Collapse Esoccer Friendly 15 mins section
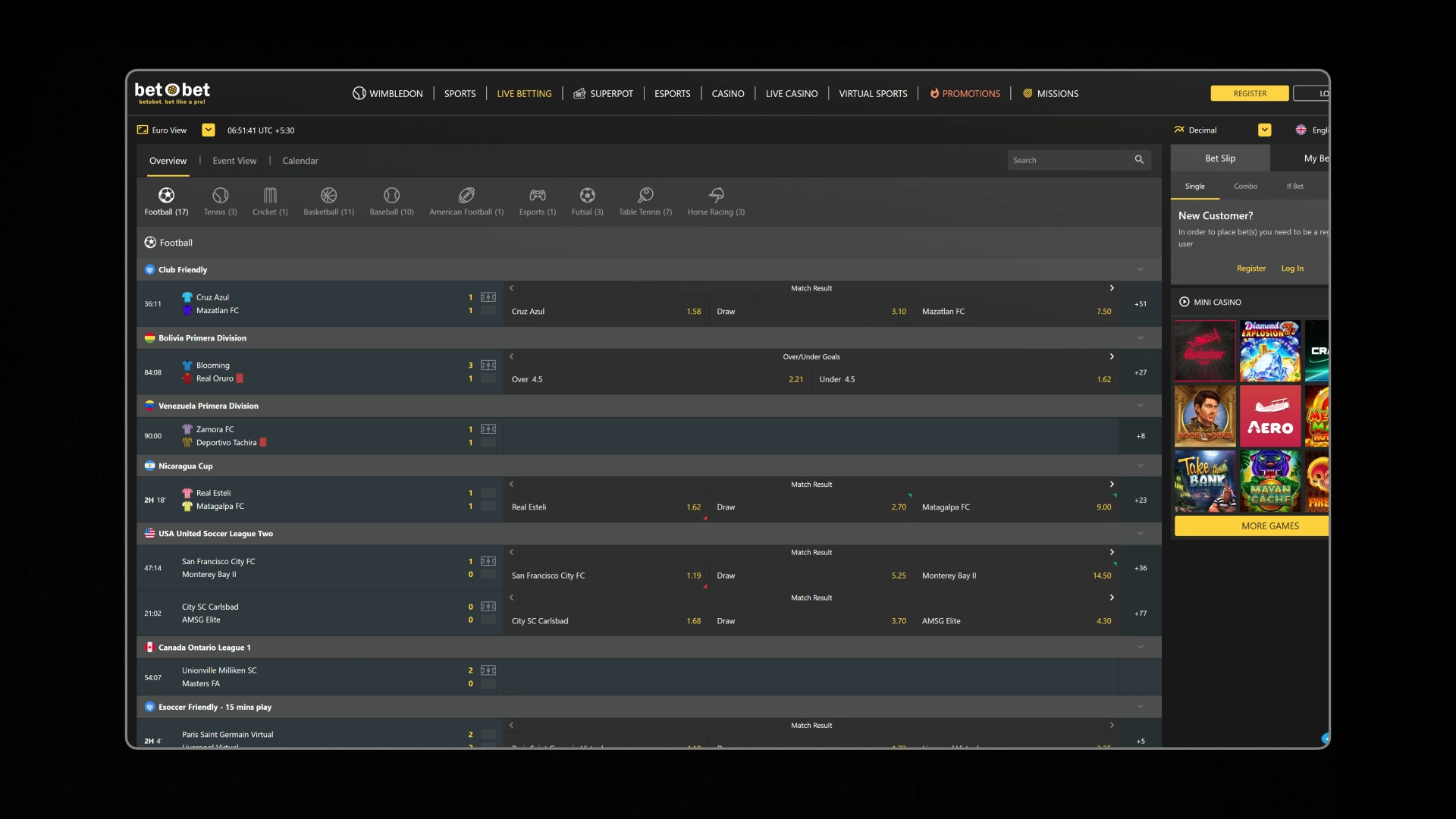The image size is (1456, 819). (x=1140, y=707)
